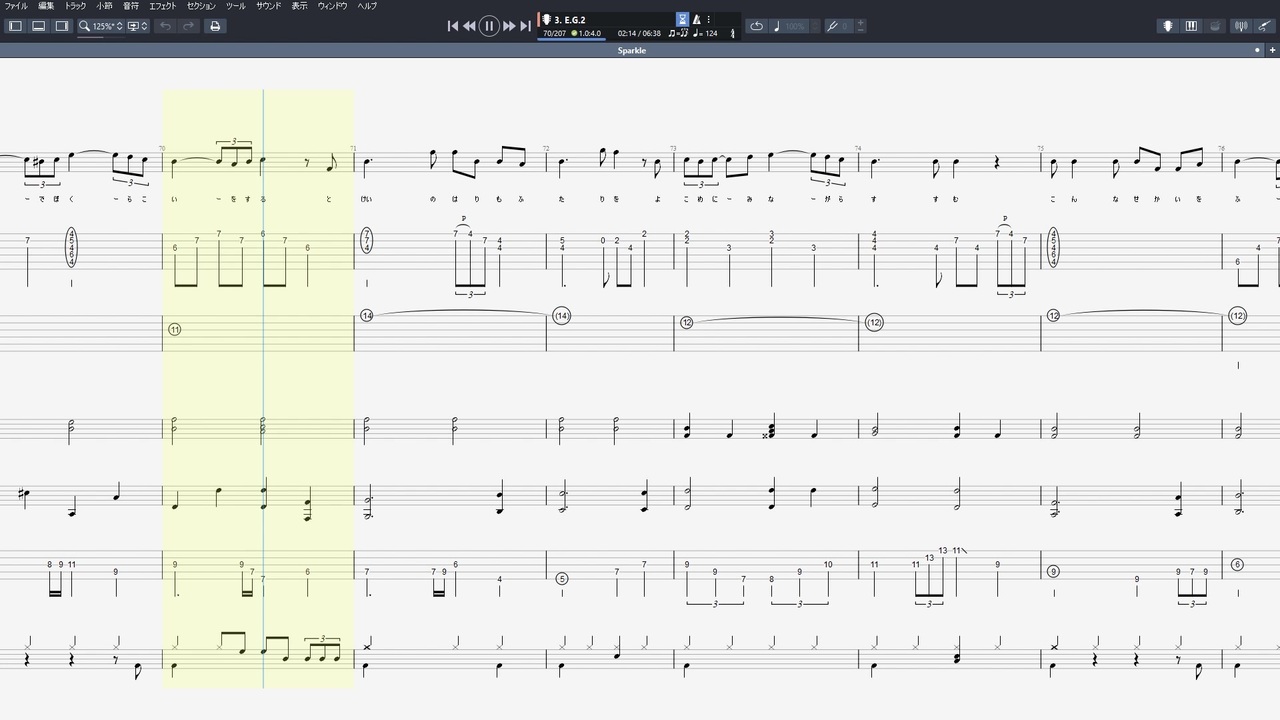This screenshot has width=1280, height=720.
Task: Add a new document tab
Action: tap(1272, 50)
